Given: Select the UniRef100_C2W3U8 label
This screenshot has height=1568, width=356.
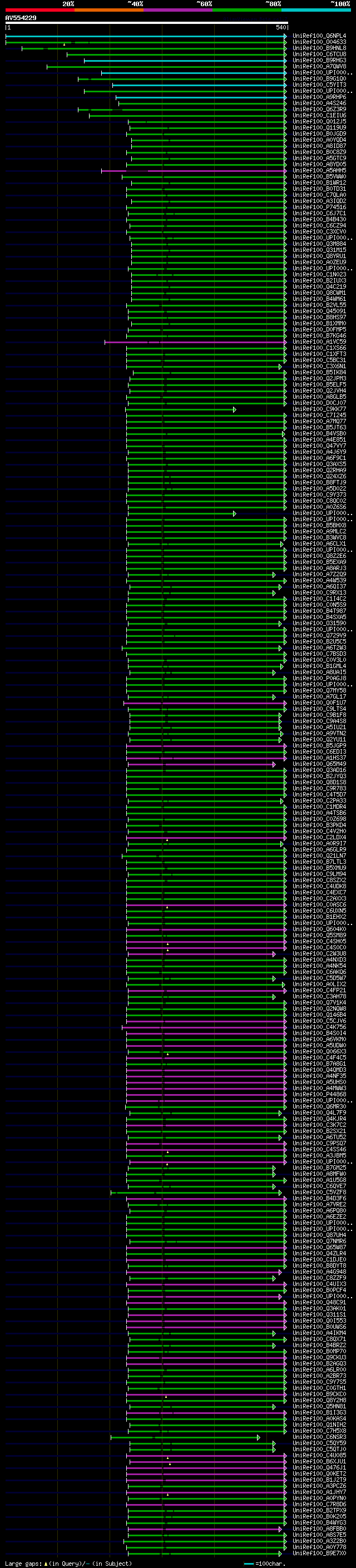Looking at the screenshot, I should click(319, 953).
